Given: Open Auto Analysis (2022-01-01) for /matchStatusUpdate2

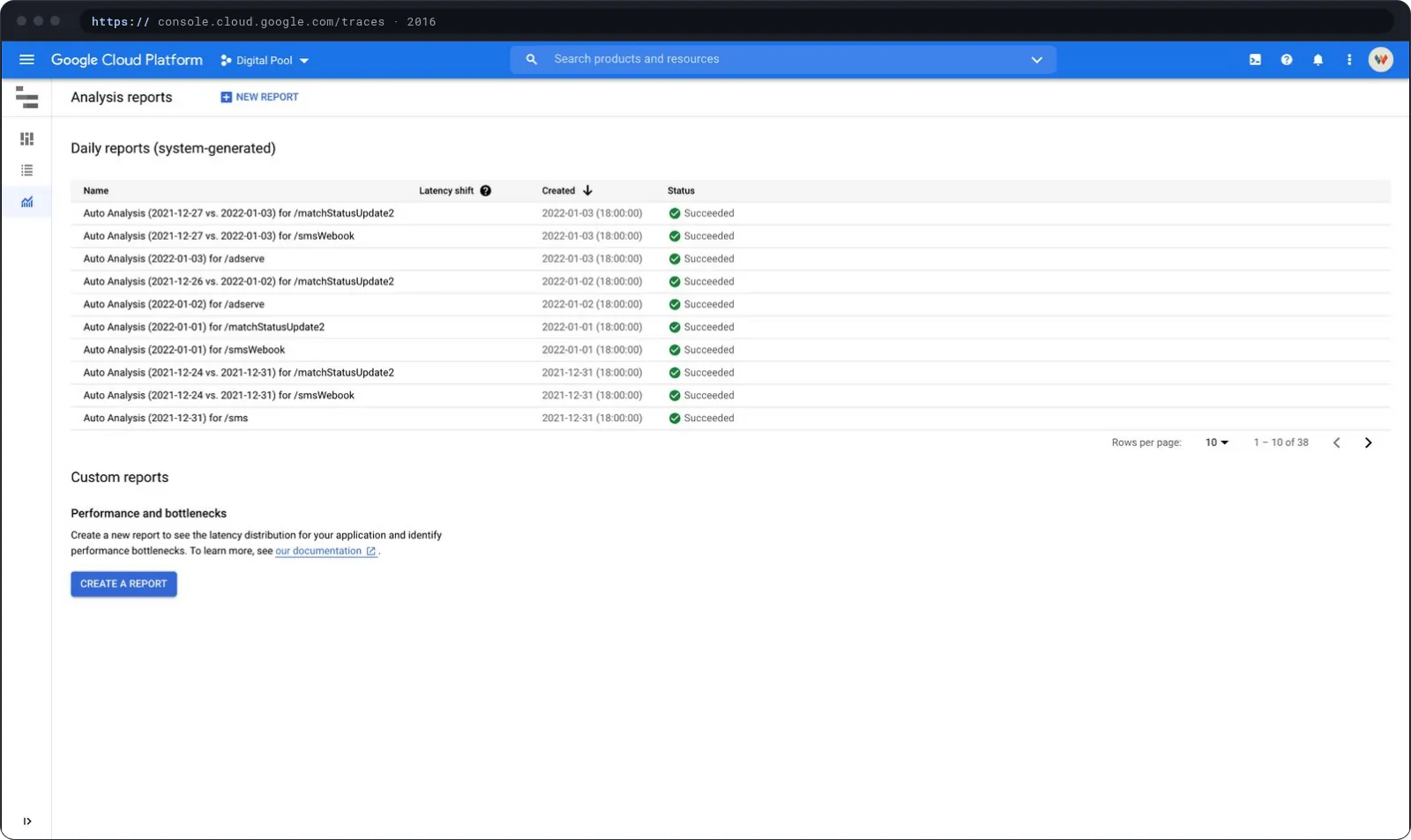Looking at the screenshot, I should 204,327.
